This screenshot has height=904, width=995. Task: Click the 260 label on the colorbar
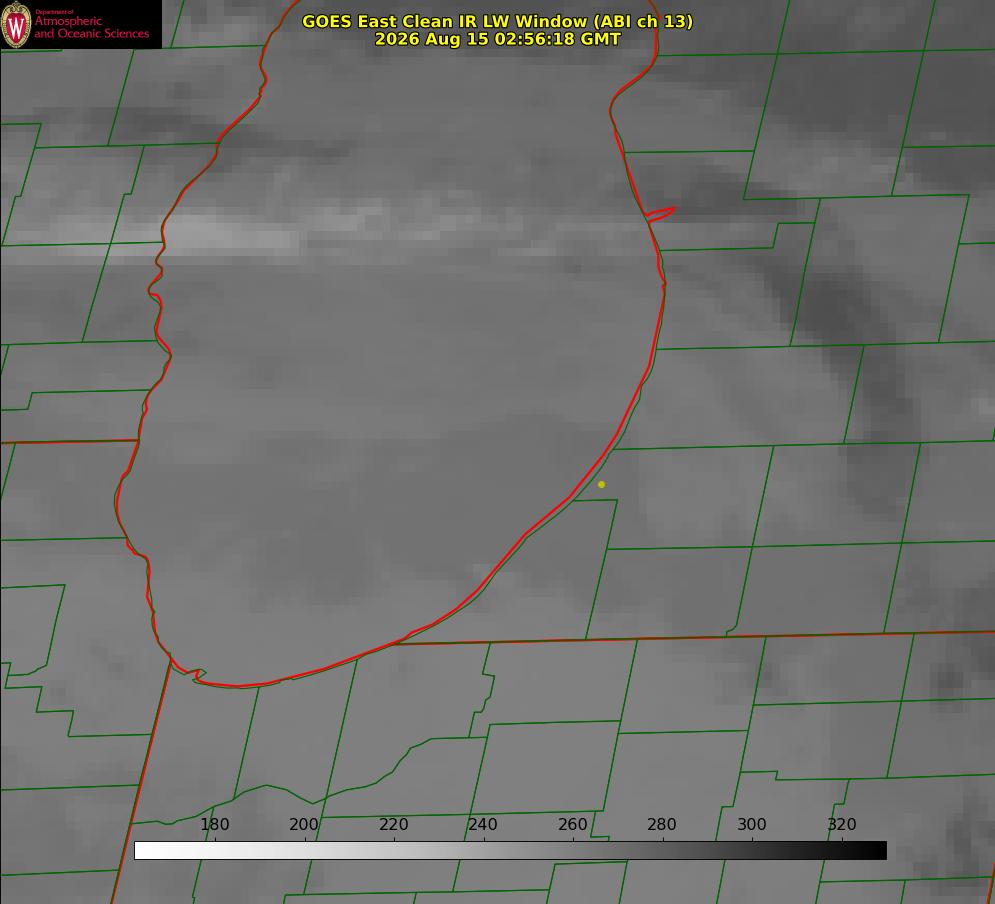572,824
